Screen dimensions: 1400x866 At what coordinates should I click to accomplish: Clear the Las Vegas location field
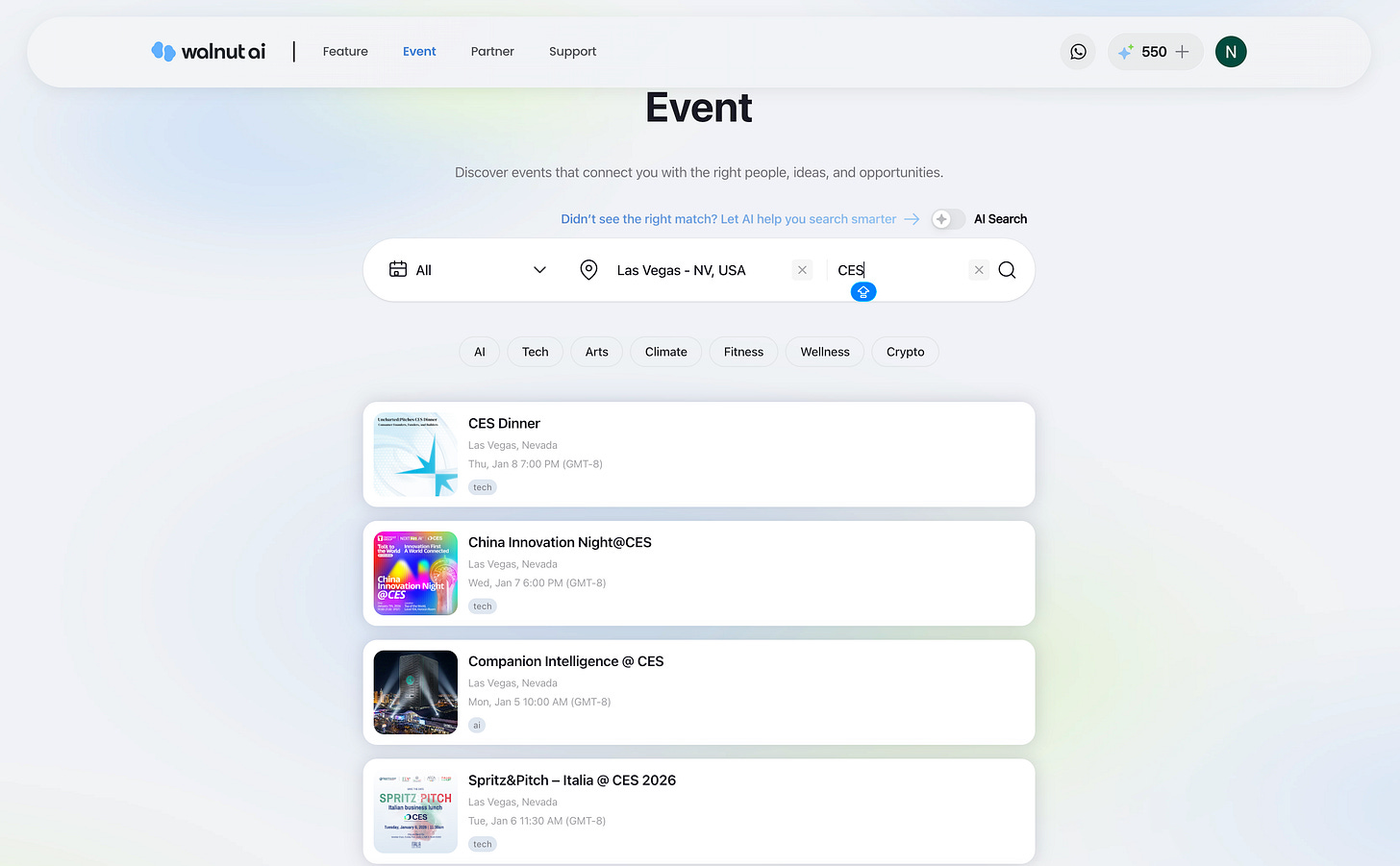pos(802,270)
